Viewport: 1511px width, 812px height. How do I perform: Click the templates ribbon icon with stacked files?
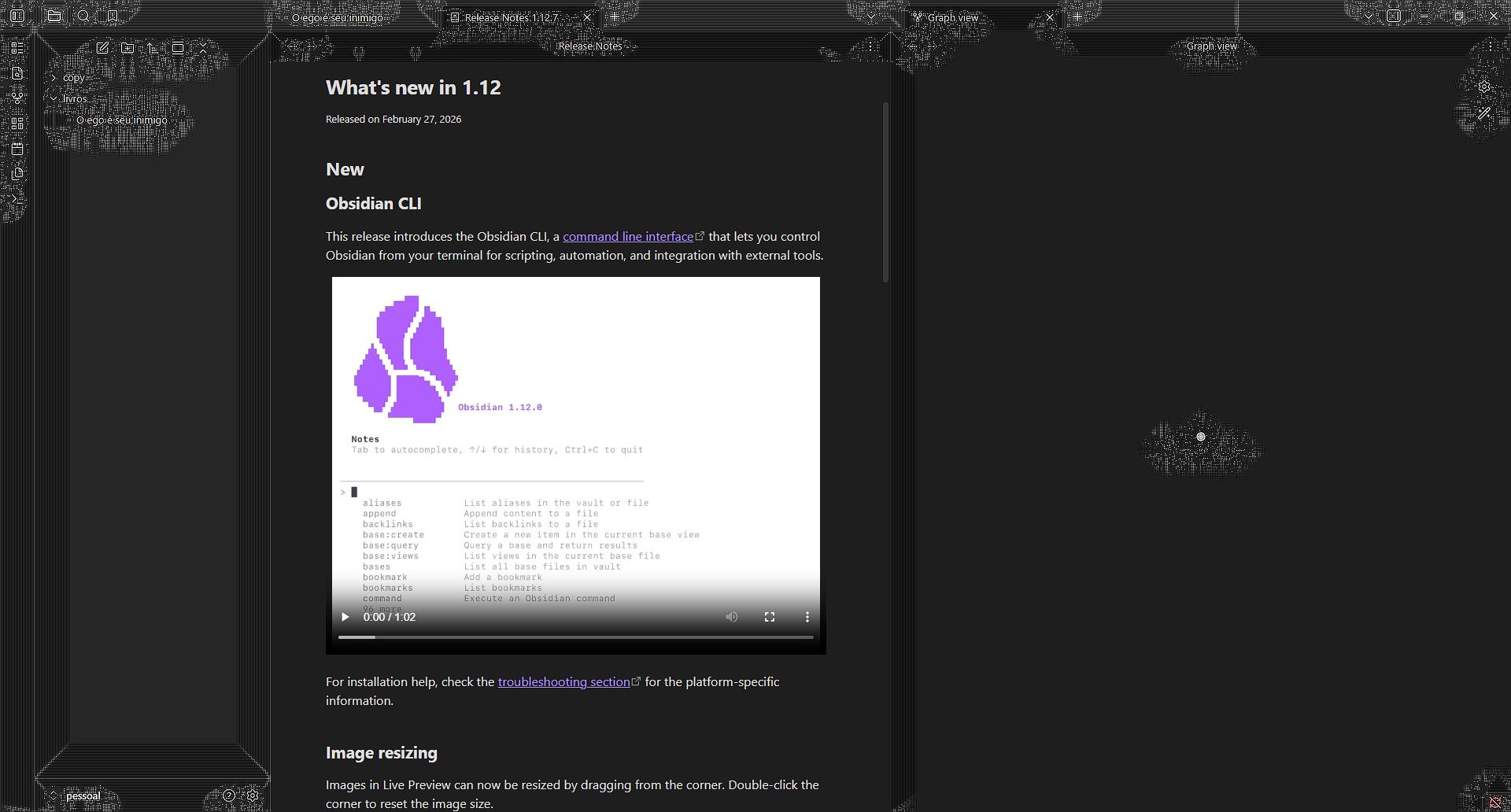tap(17, 173)
